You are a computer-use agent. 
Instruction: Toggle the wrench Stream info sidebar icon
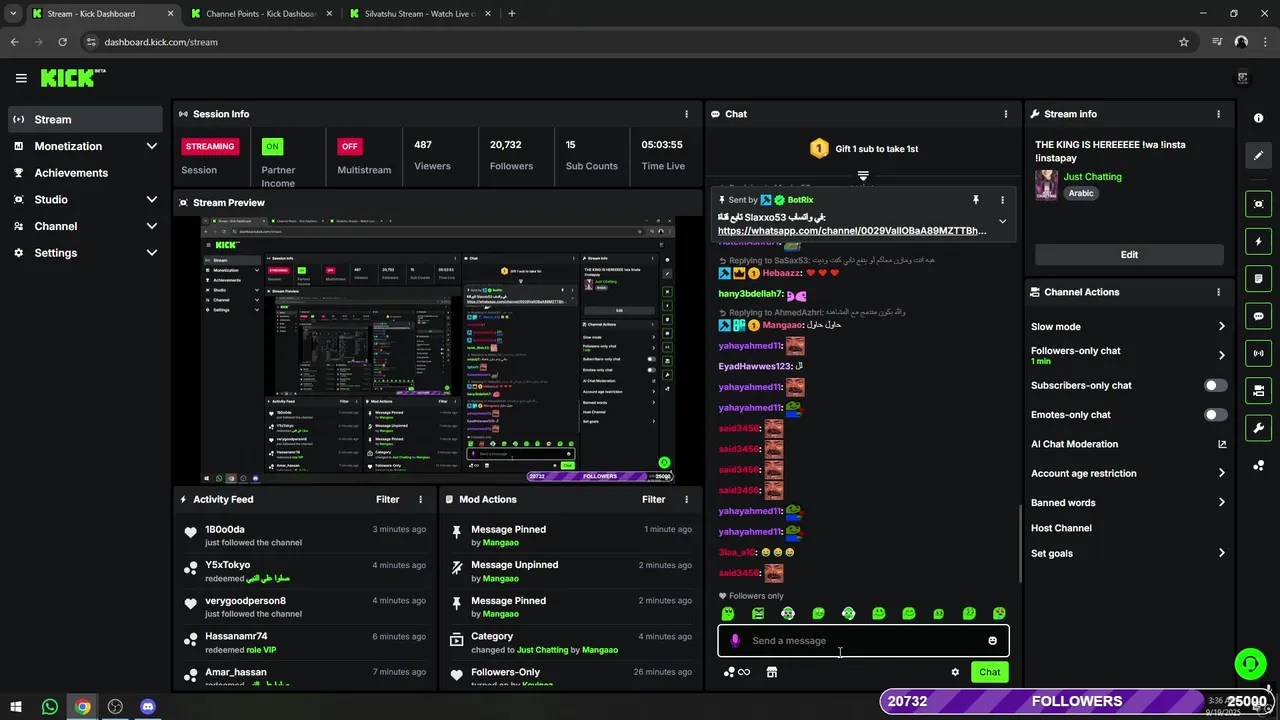pyautogui.click(x=1258, y=428)
